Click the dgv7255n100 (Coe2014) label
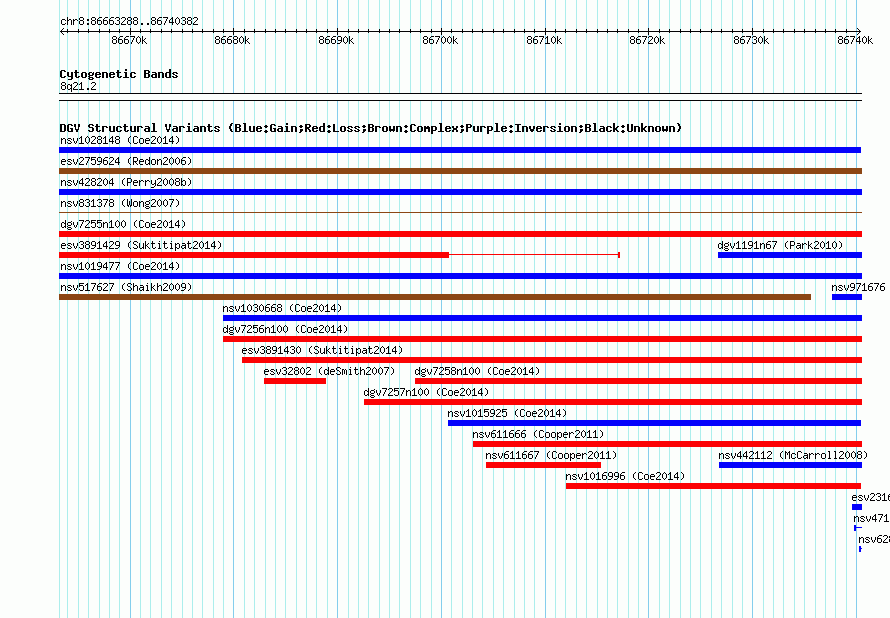The height and width of the screenshot is (618, 890). [123, 224]
